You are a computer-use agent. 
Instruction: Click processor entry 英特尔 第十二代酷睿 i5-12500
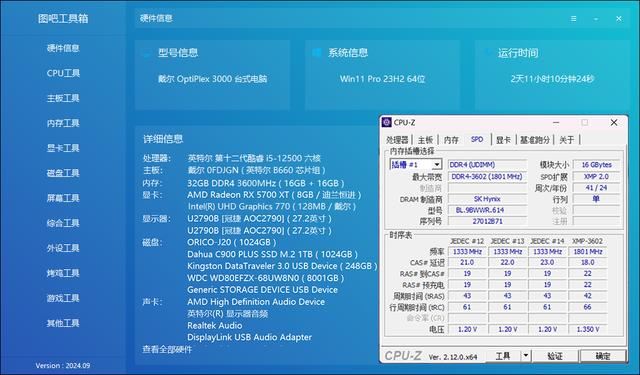pos(254,158)
